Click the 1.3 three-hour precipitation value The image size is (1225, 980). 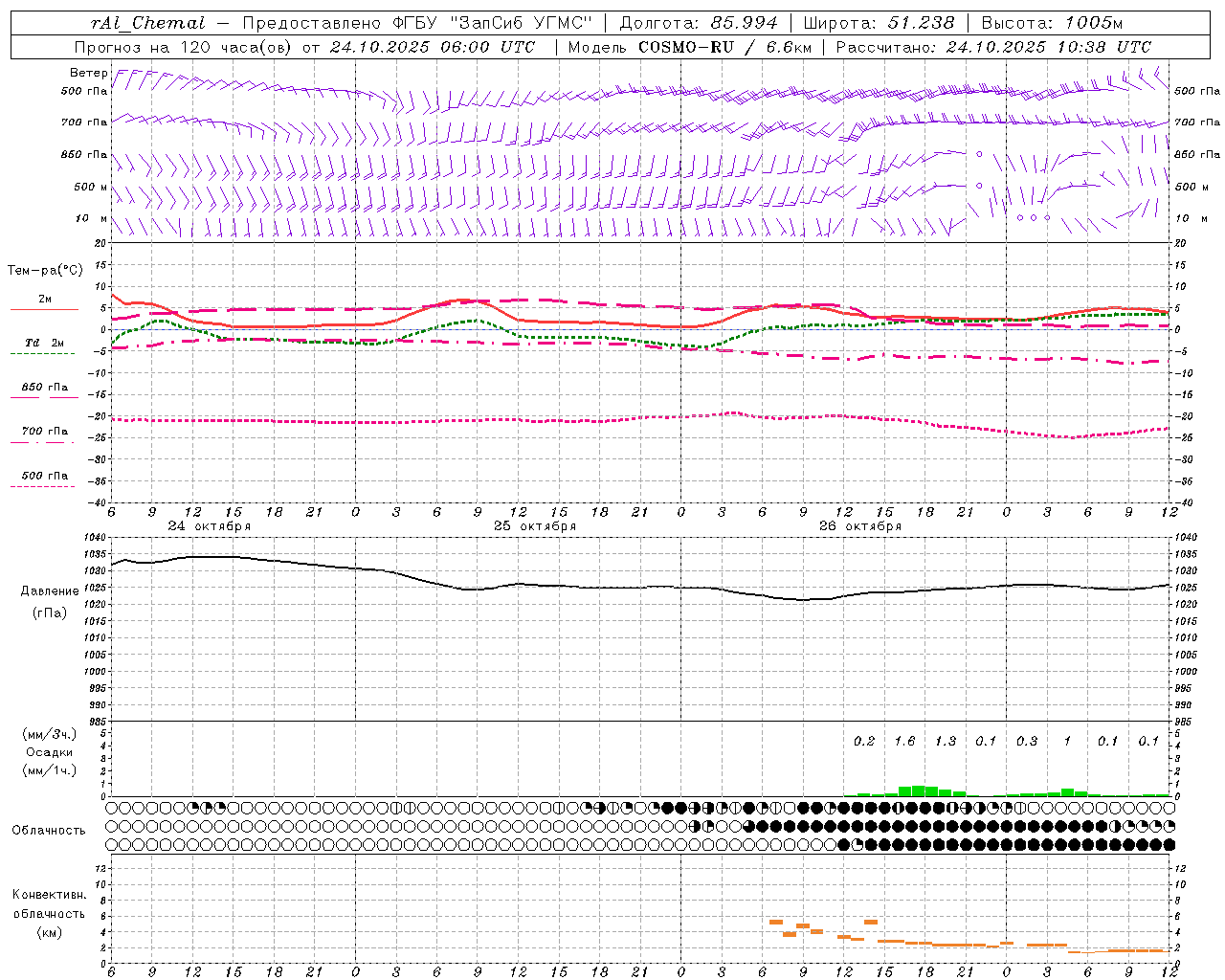coord(946,741)
